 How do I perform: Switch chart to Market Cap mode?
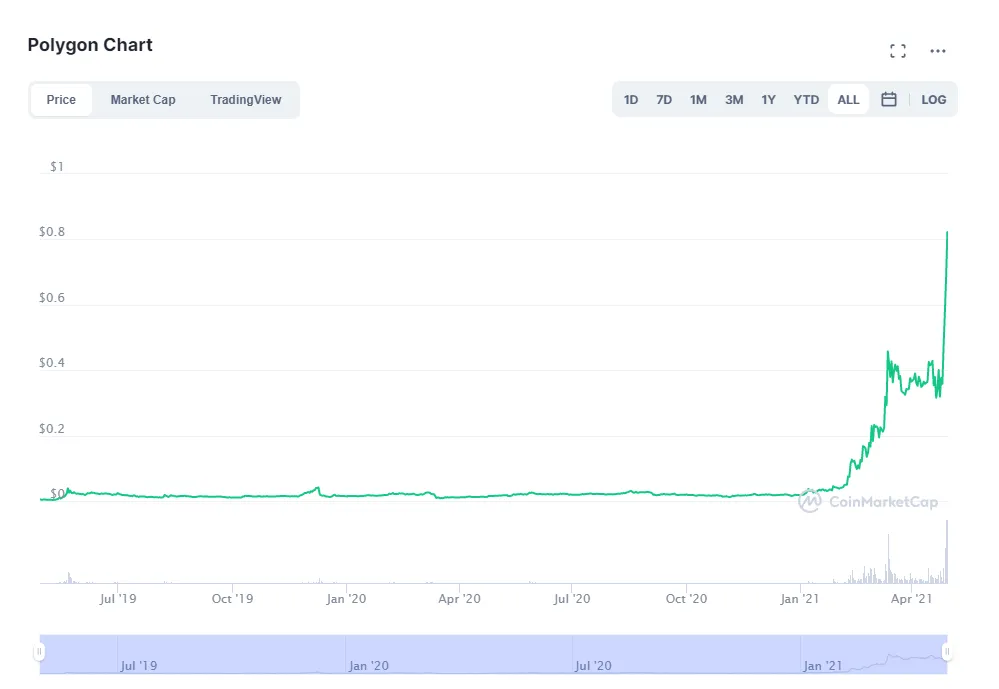[x=142, y=99]
